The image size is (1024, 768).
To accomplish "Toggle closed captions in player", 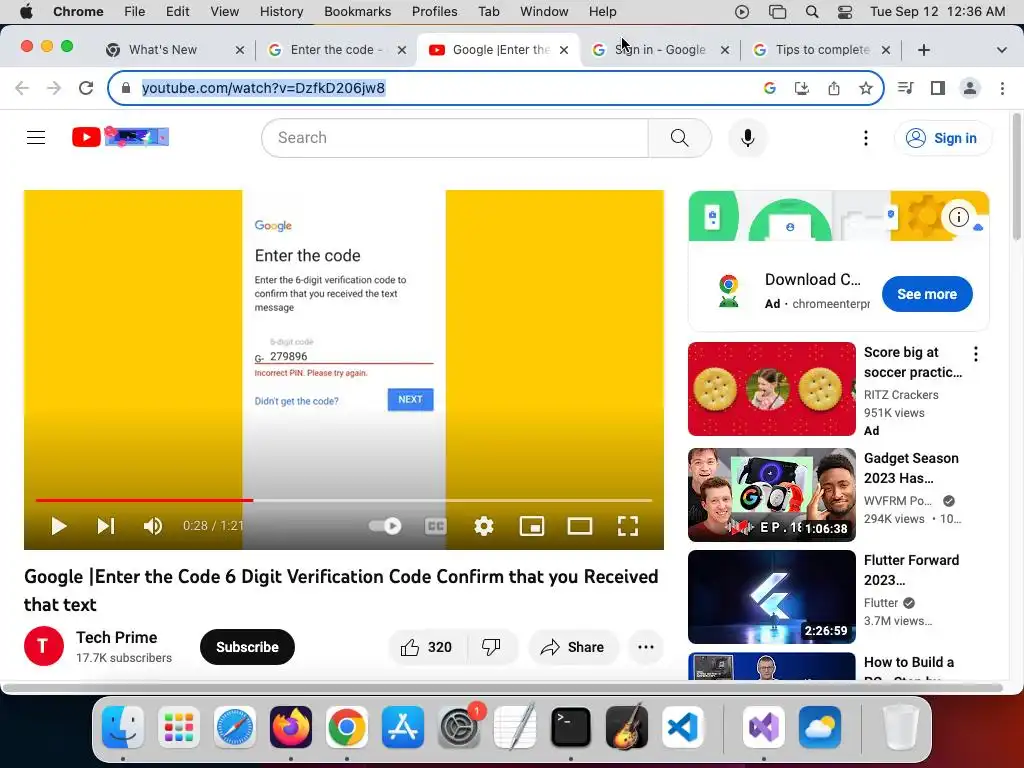I will click(x=436, y=526).
